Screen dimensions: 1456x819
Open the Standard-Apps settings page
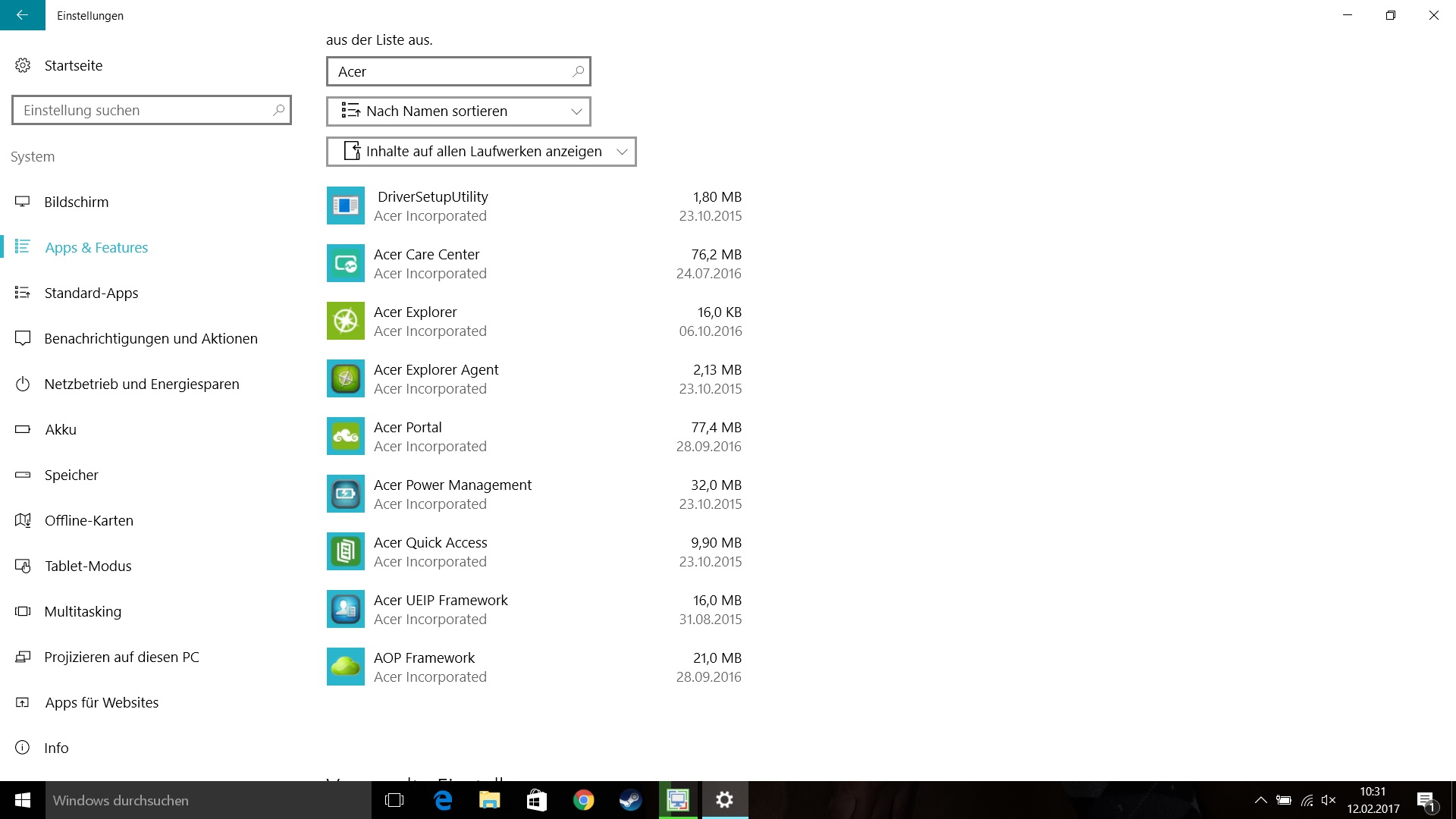(91, 293)
